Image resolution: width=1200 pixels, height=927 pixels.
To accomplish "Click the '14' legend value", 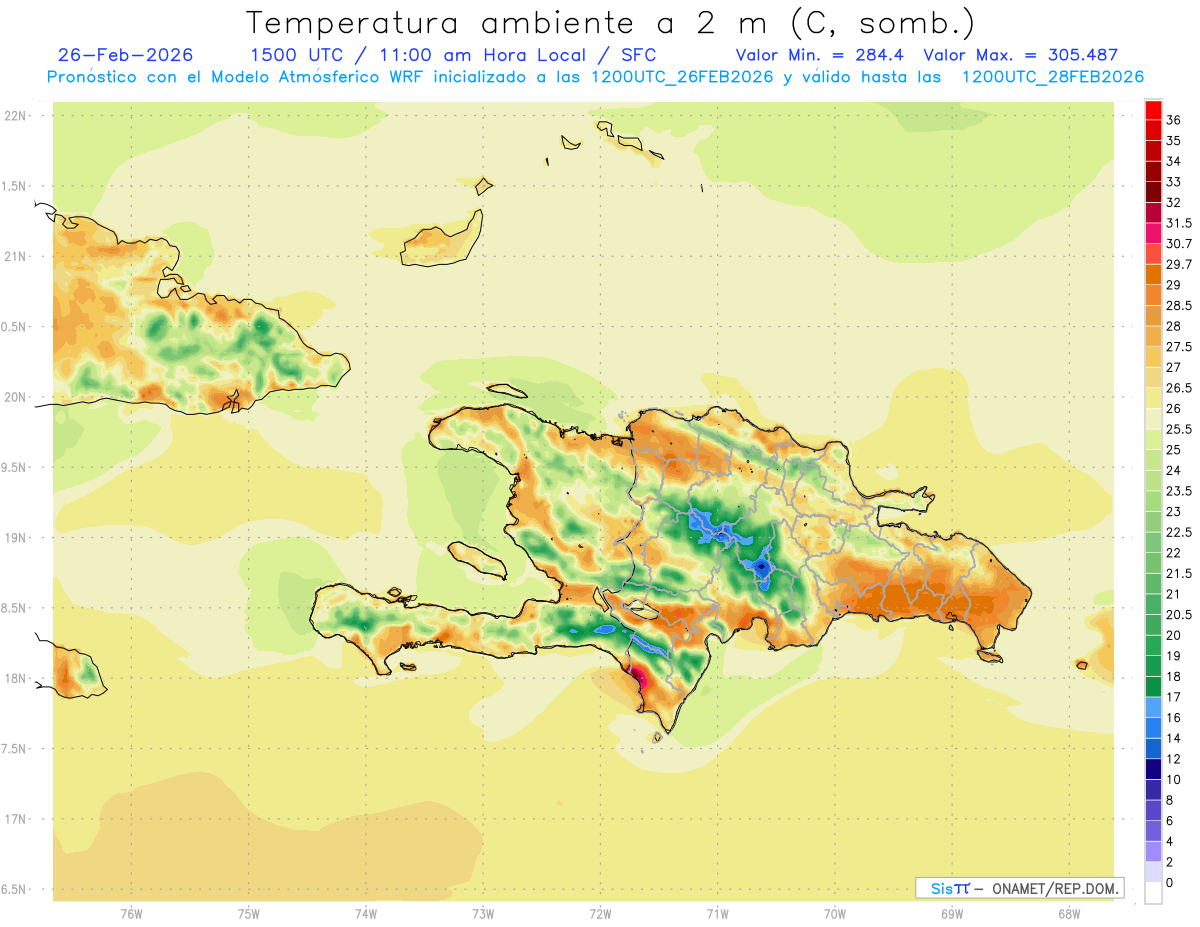I will point(1173,738).
